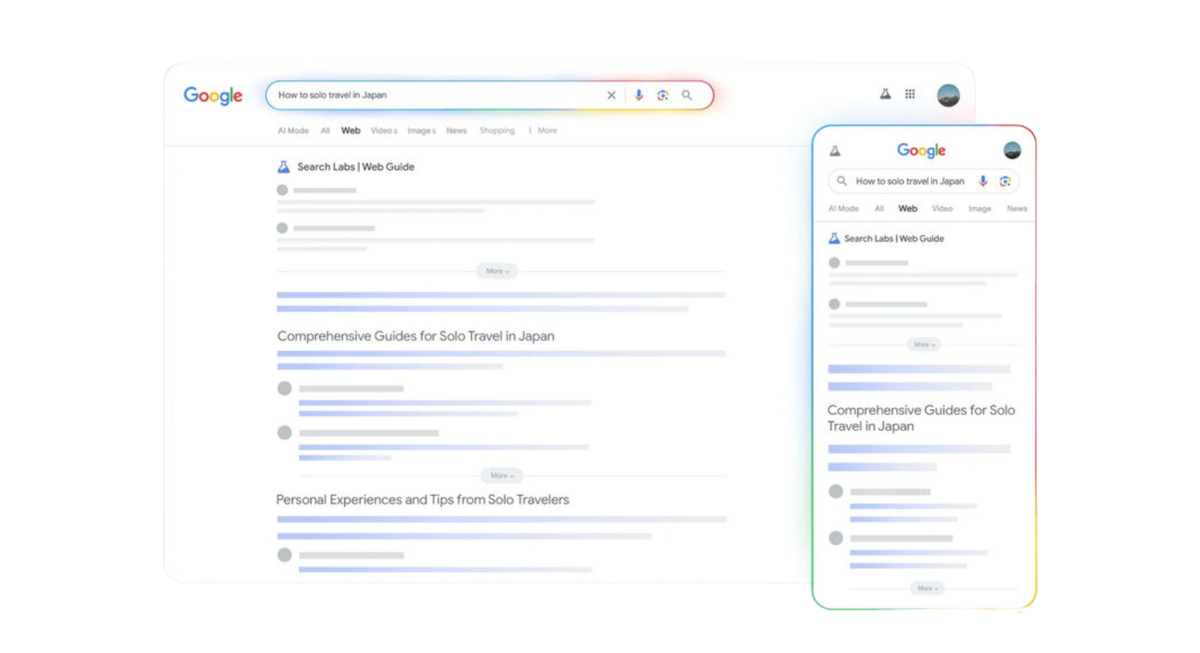
Task: Open the Google apps grid
Action: pyautogui.click(x=909, y=92)
